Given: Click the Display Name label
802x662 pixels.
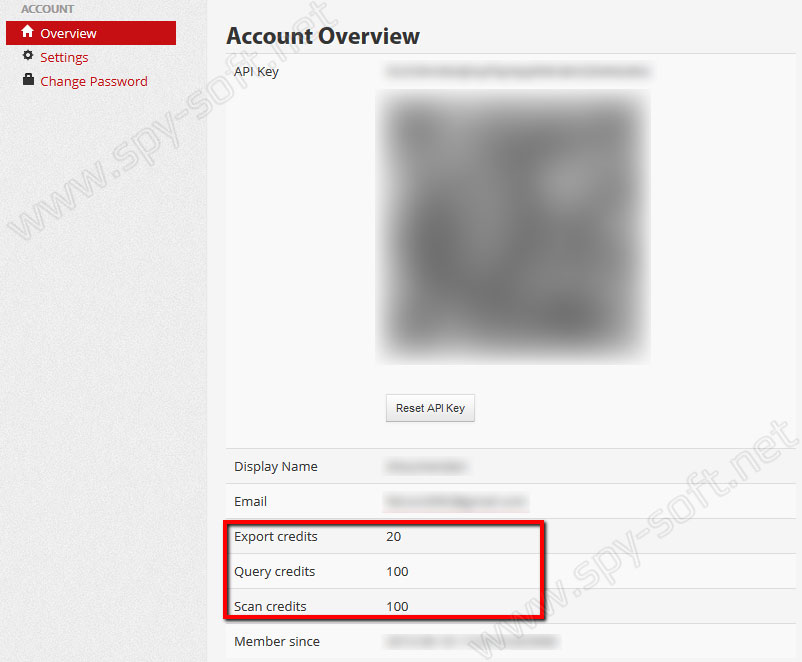Looking at the screenshot, I should point(276,467).
